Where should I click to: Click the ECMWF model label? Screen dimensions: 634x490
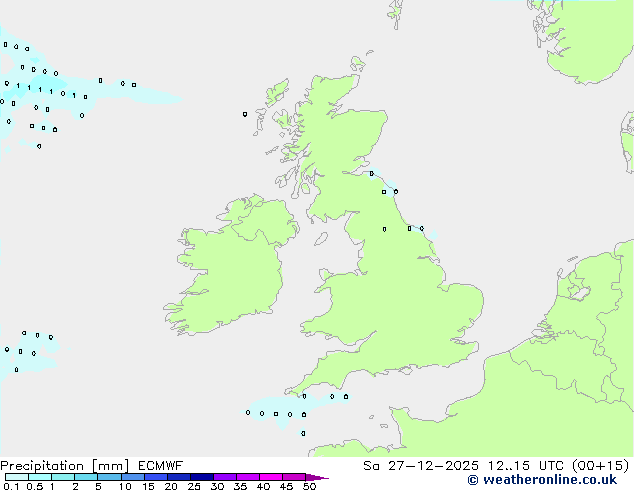pyautogui.click(x=160, y=465)
